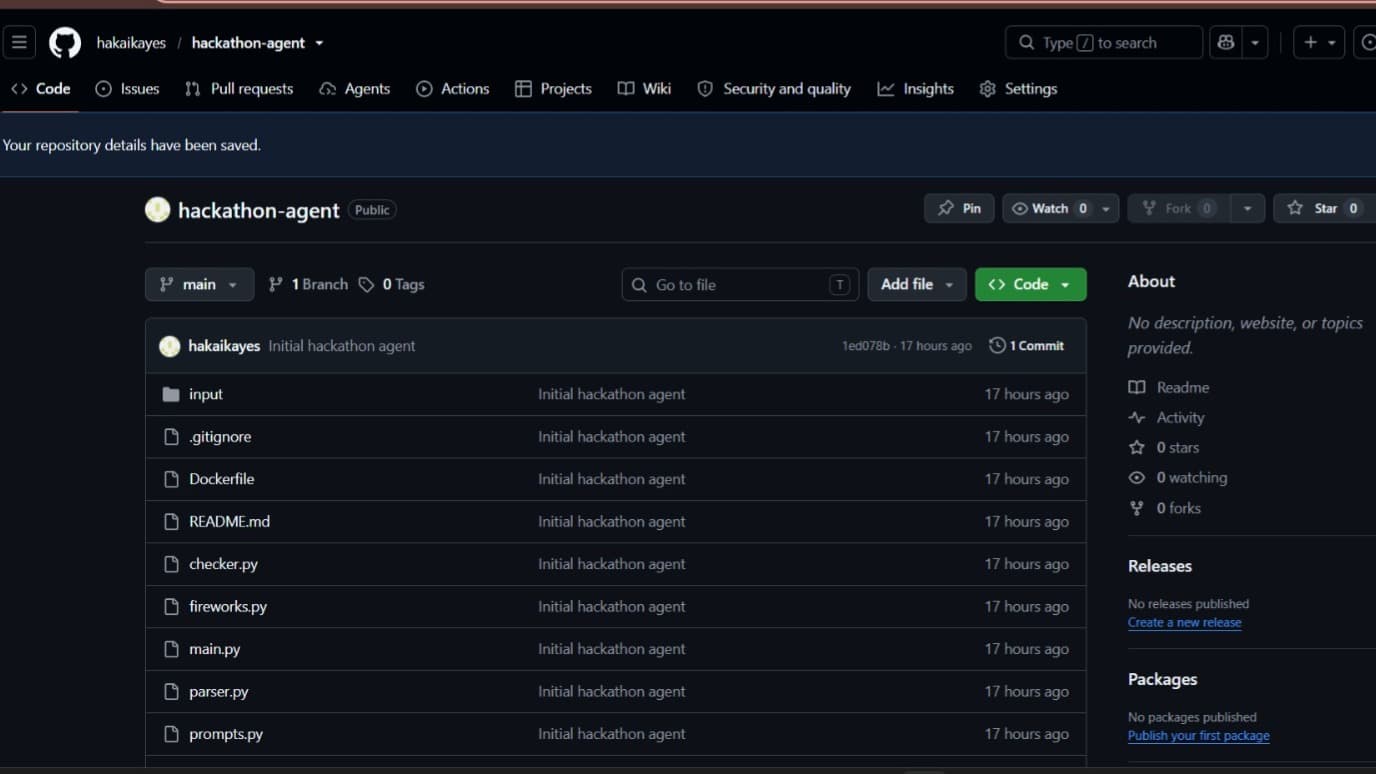
Task: Click the file icon beside Dockerfile
Action: pos(170,479)
